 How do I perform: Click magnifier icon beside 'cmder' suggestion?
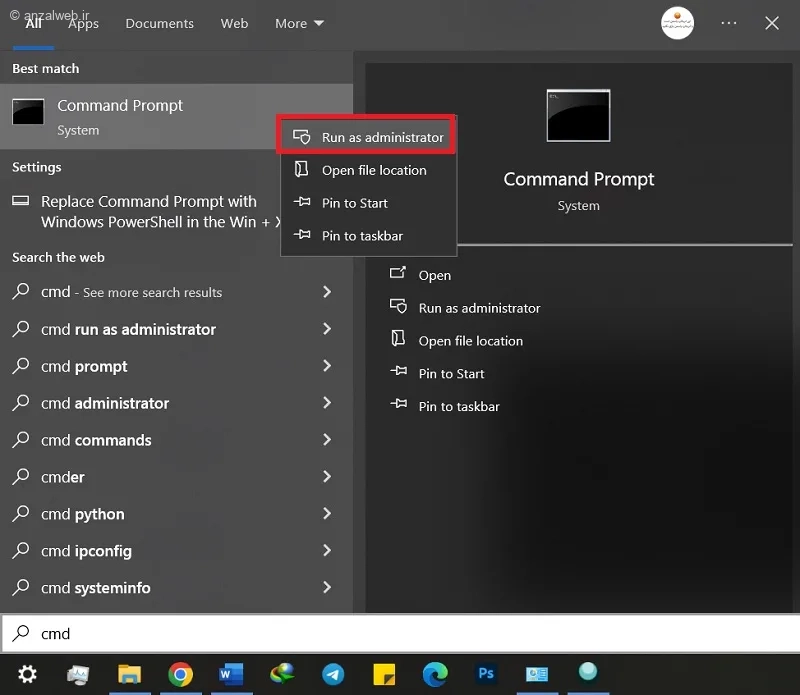coord(21,476)
